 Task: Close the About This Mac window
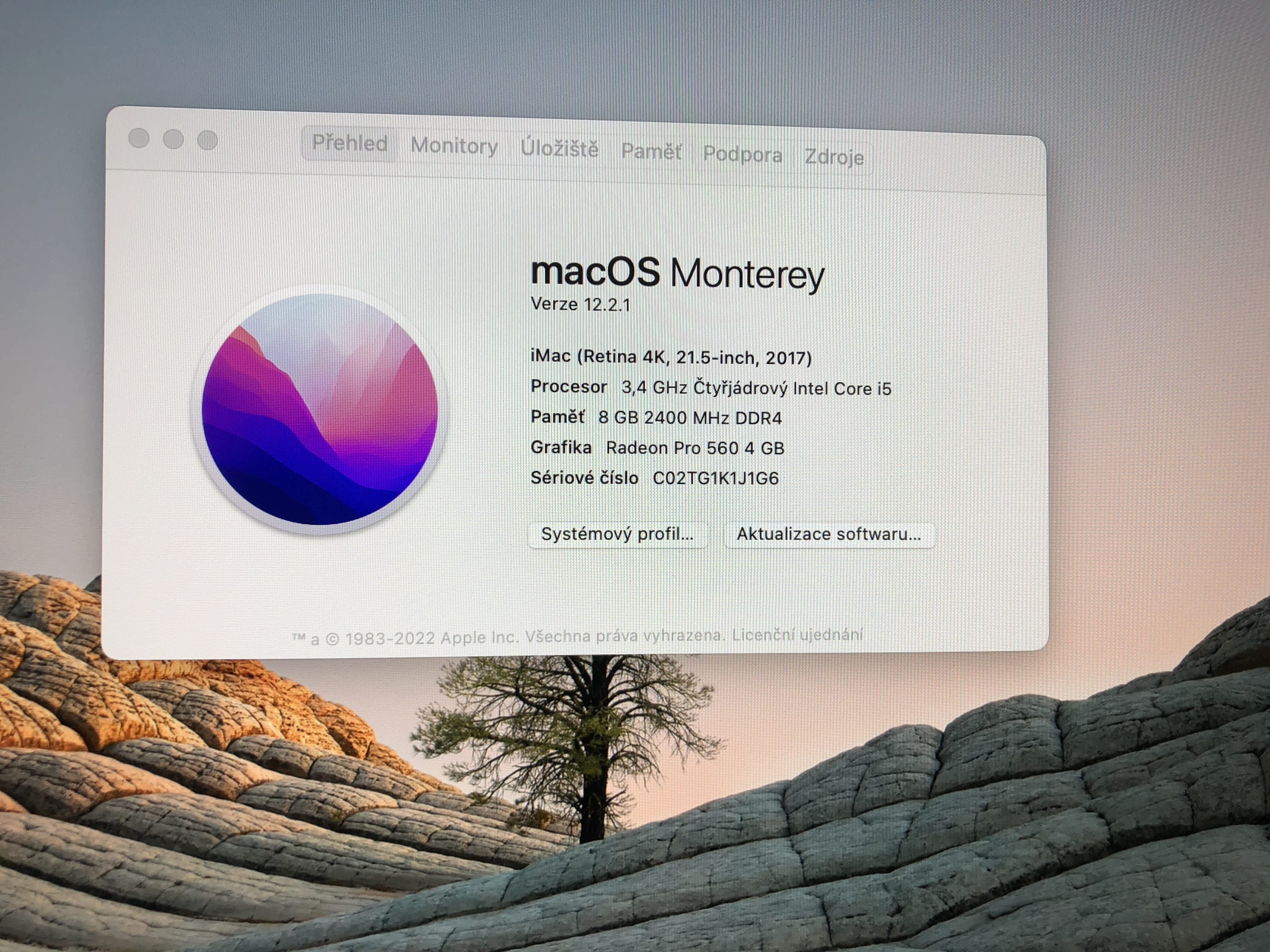pyautogui.click(x=139, y=138)
